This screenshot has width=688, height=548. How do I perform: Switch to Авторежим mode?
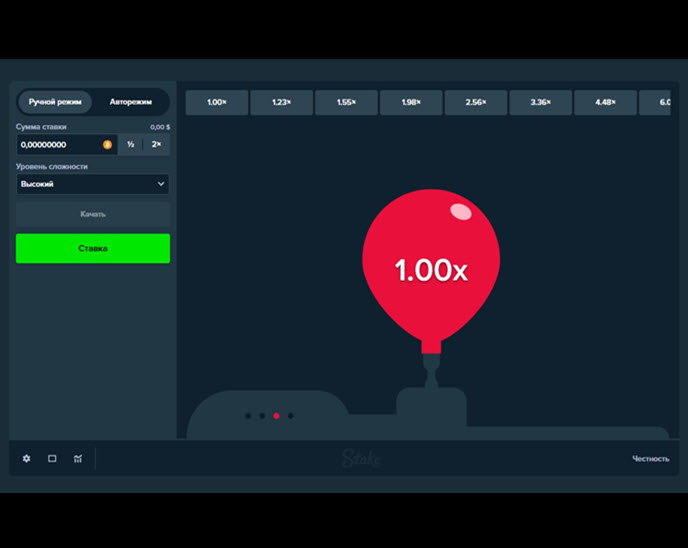[130, 102]
